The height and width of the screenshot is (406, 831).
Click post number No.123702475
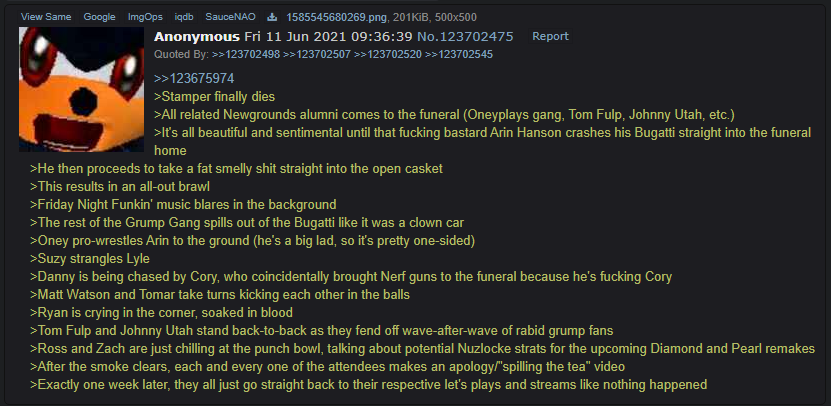coord(465,37)
